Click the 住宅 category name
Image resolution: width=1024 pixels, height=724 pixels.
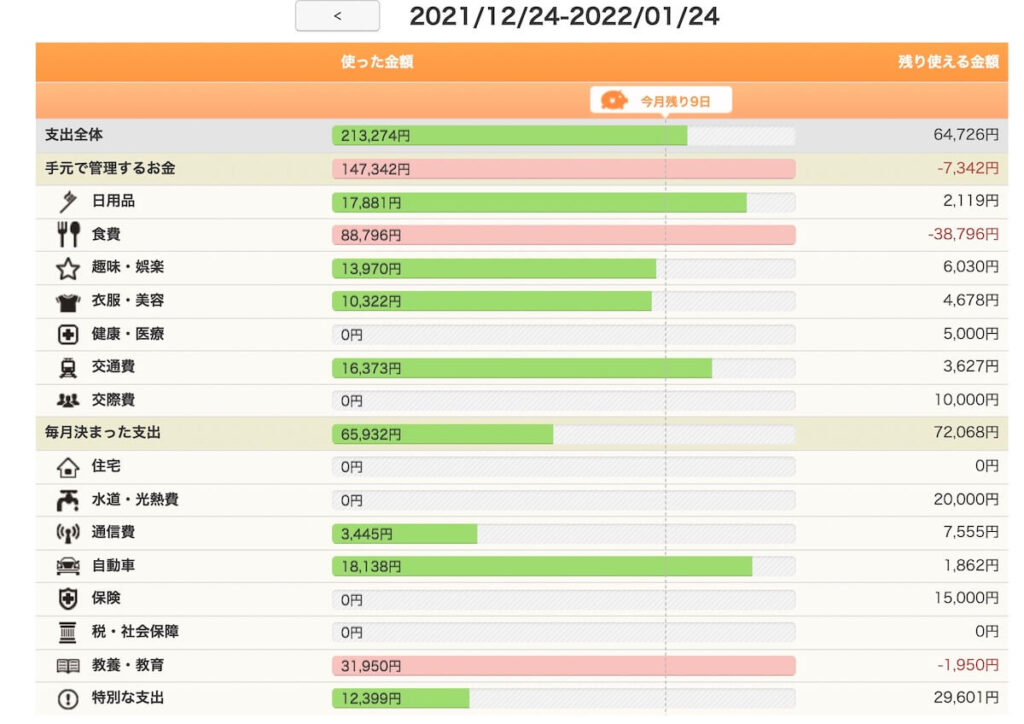(x=106, y=466)
